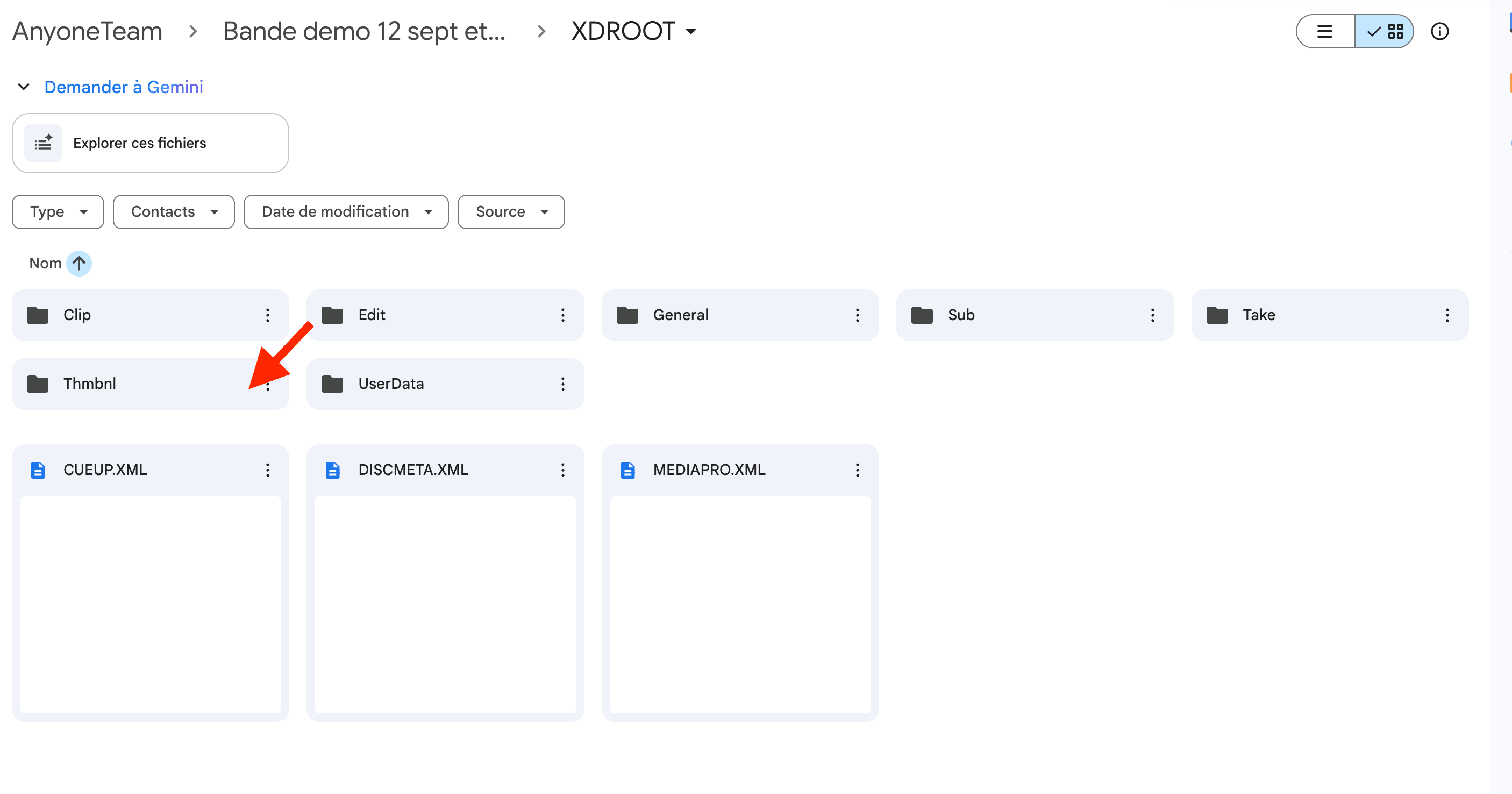Open more options for the Clip folder
The image size is (1512, 794).
(268, 315)
